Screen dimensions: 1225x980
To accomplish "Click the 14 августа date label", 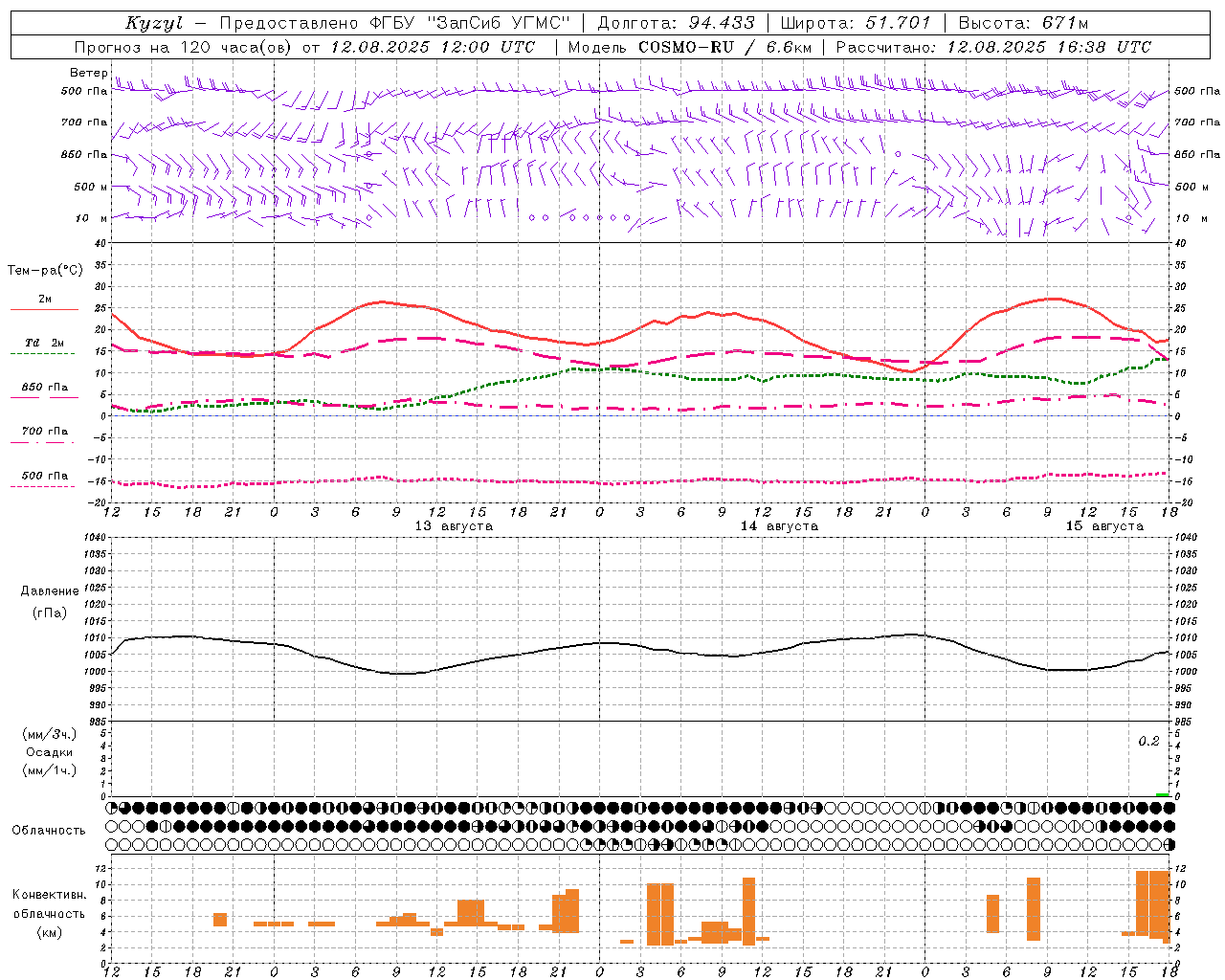I will 780,526.
